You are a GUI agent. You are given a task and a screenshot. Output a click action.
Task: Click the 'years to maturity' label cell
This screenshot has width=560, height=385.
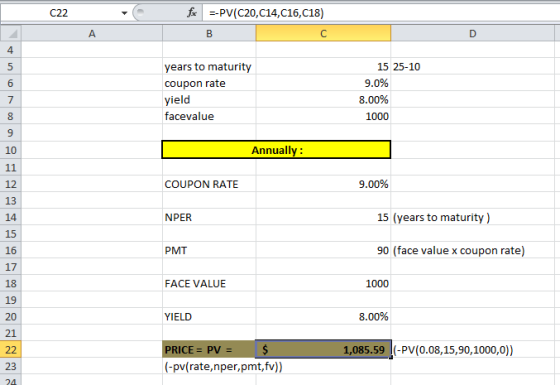tap(209, 66)
